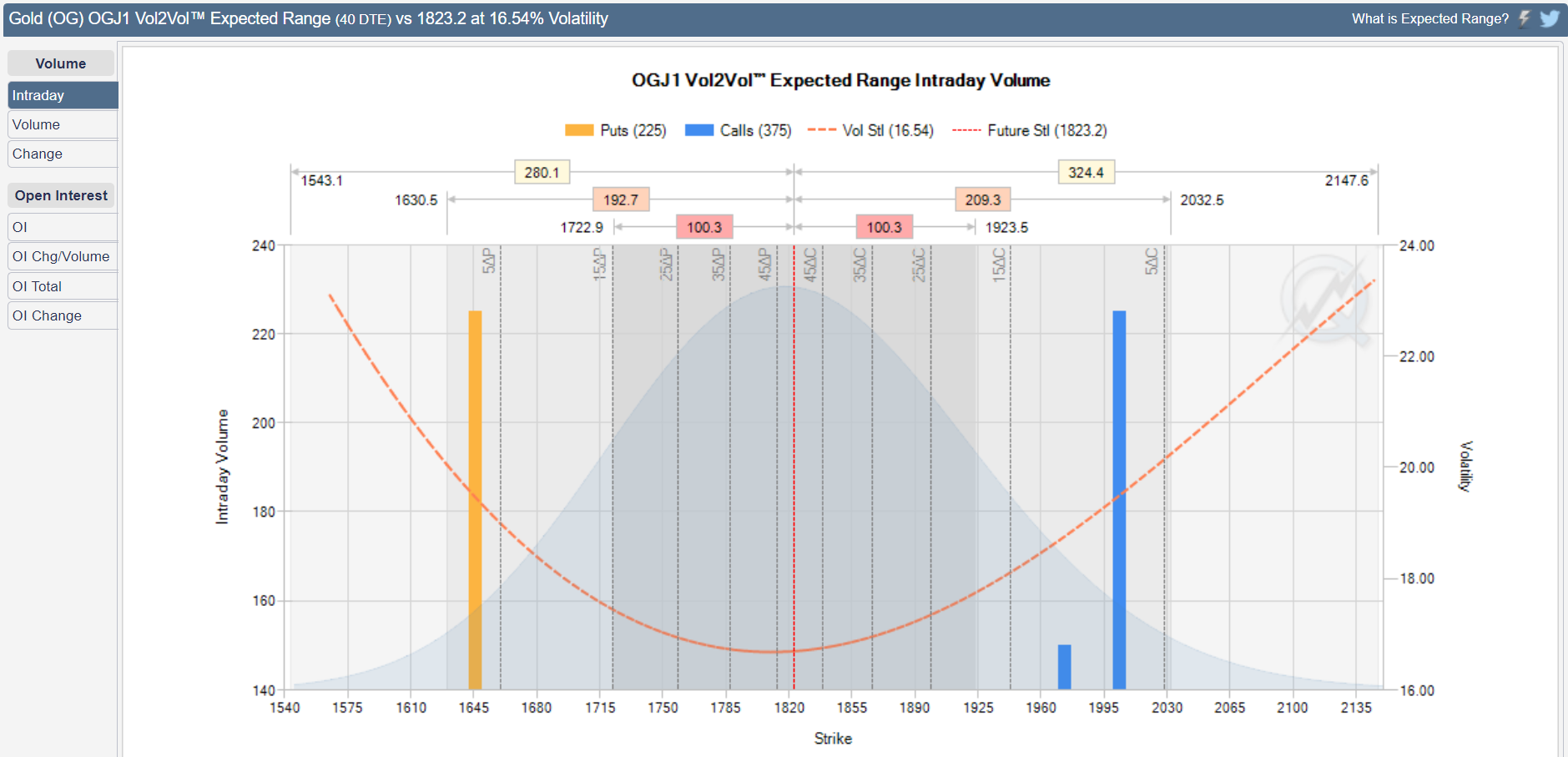Click the lightning bolt icon in header
Screen dimensions: 1568x757
(x=1525, y=18)
